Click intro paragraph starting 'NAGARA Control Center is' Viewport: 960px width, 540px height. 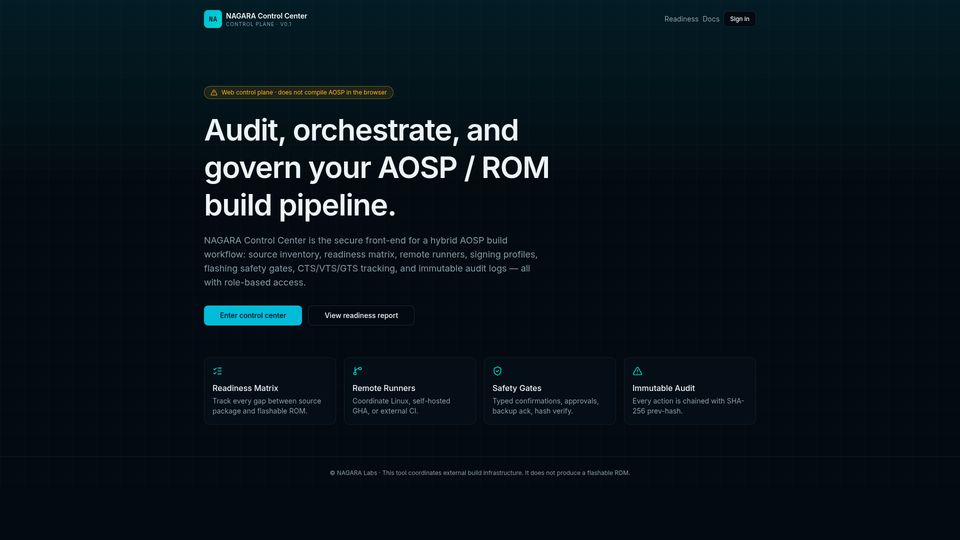[371, 261]
